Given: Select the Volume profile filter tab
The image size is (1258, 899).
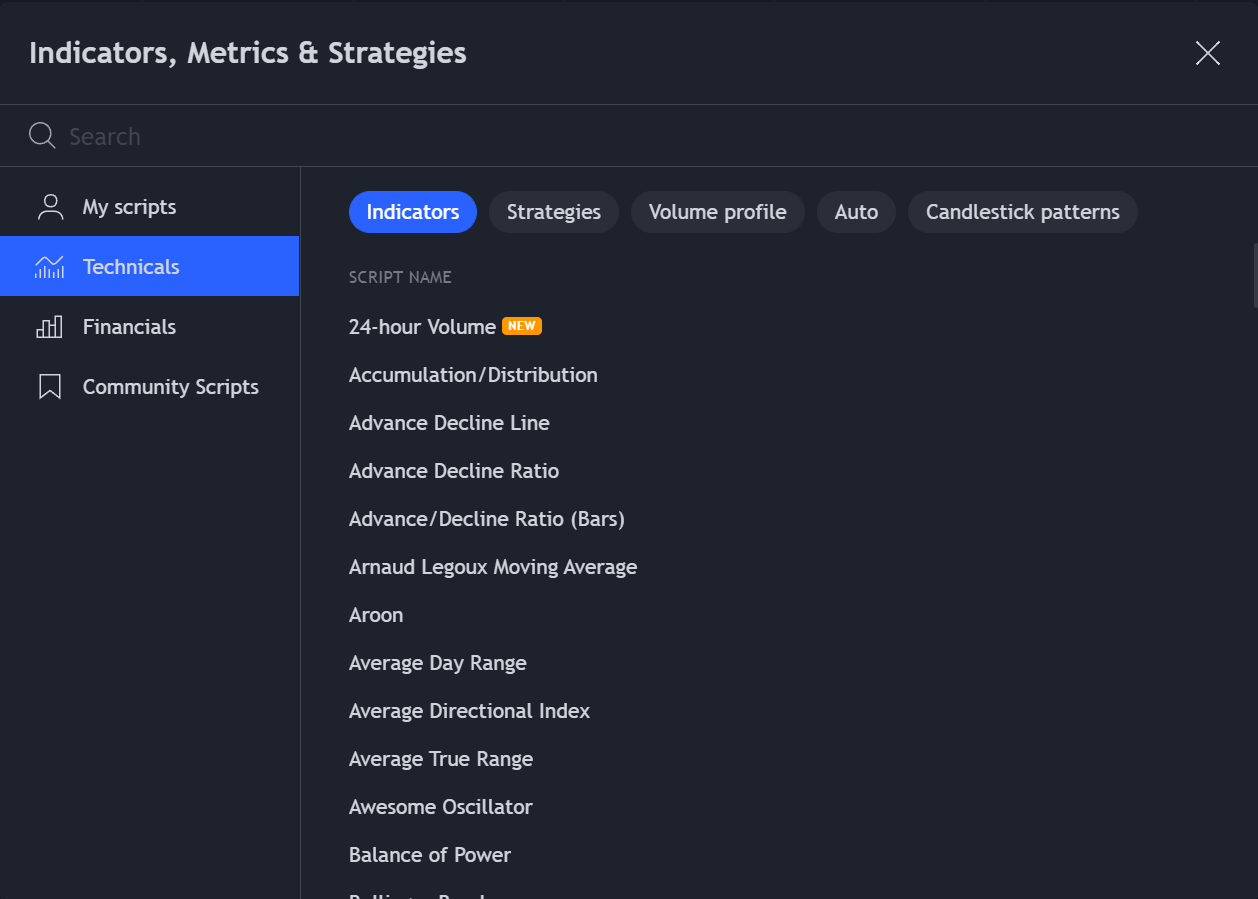Looking at the screenshot, I should (717, 212).
